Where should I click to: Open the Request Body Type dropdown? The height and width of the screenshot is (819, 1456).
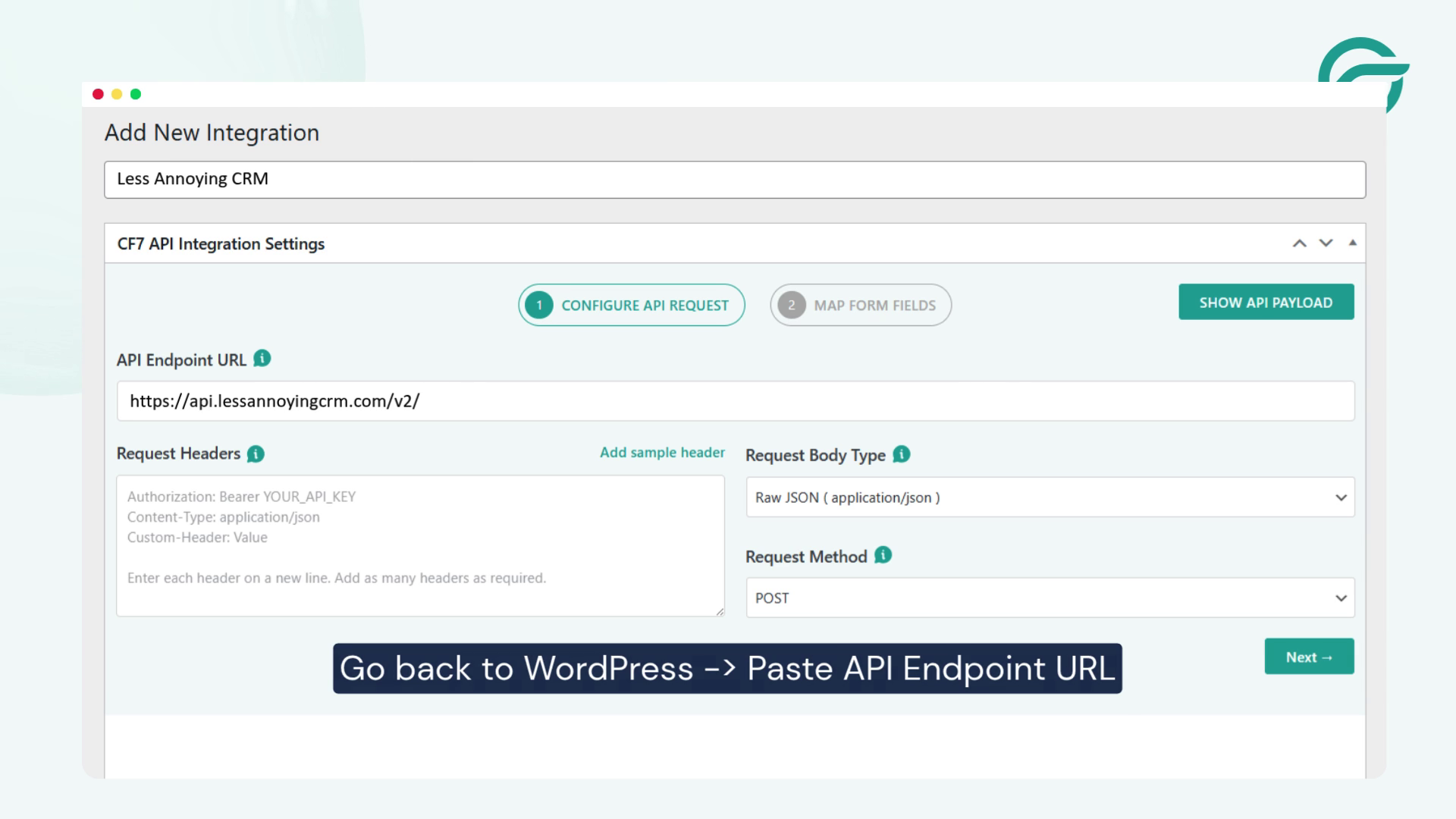[x=1050, y=497]
